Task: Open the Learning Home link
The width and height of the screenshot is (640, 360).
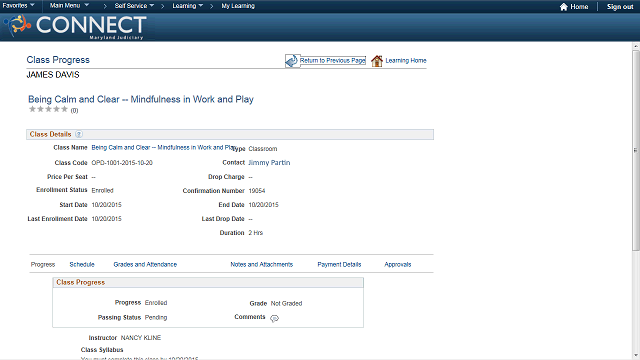Action: 406,60
